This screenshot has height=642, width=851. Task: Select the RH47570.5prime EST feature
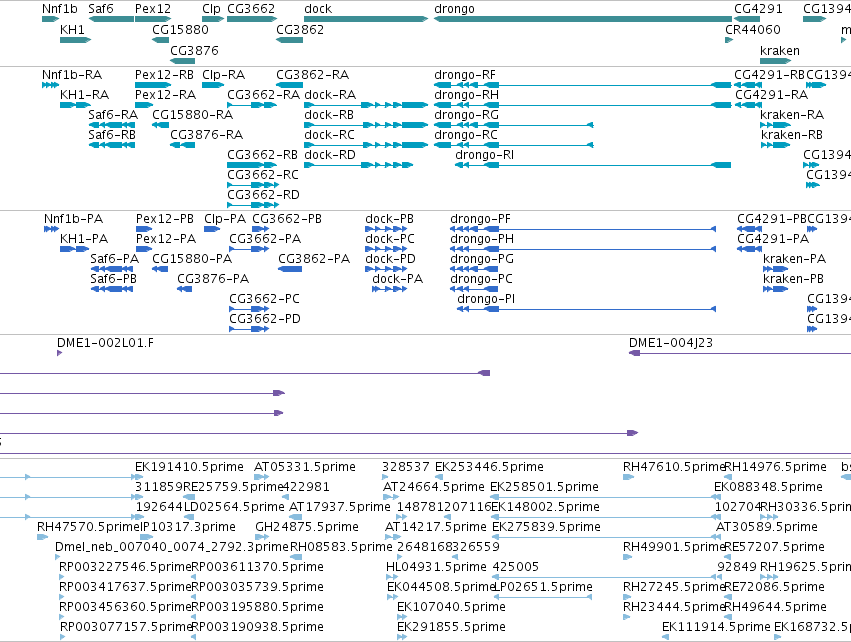click(x=42, y=537)
